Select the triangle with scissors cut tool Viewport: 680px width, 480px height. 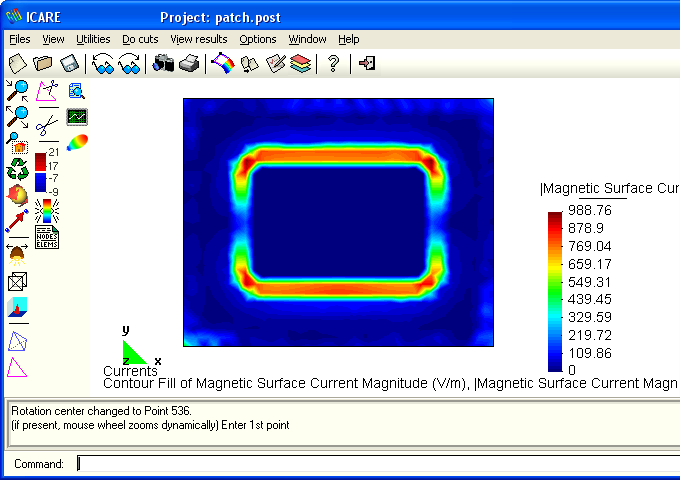pos(47,91)
